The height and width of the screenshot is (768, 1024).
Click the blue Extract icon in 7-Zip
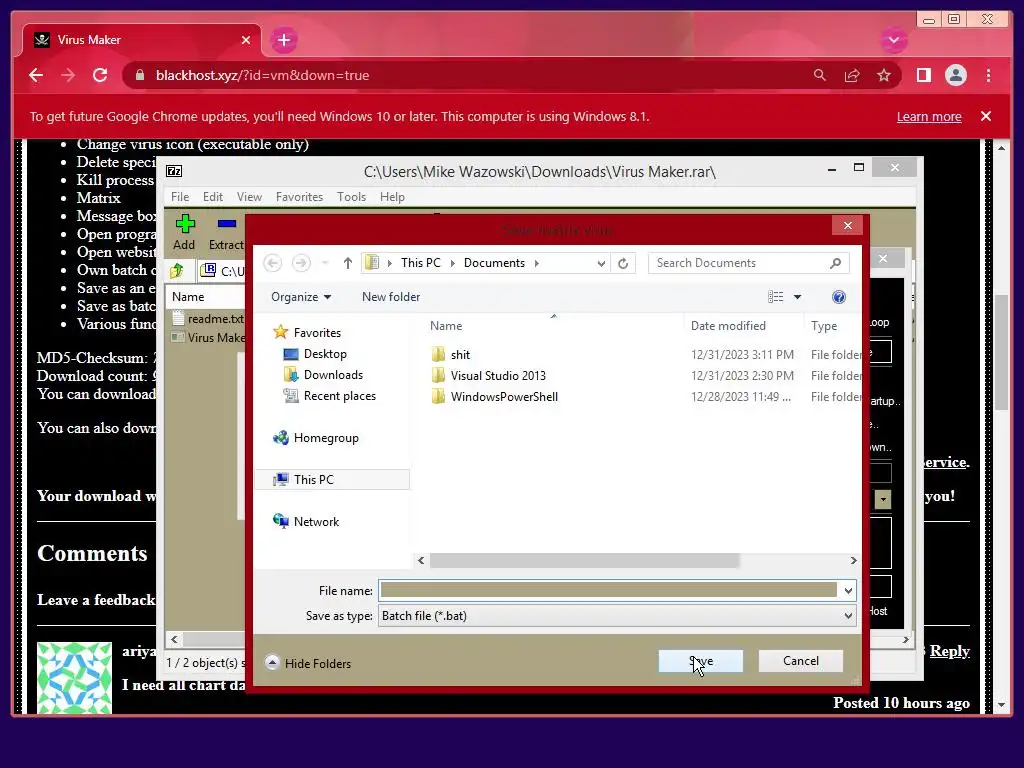(x=227, y=224)
